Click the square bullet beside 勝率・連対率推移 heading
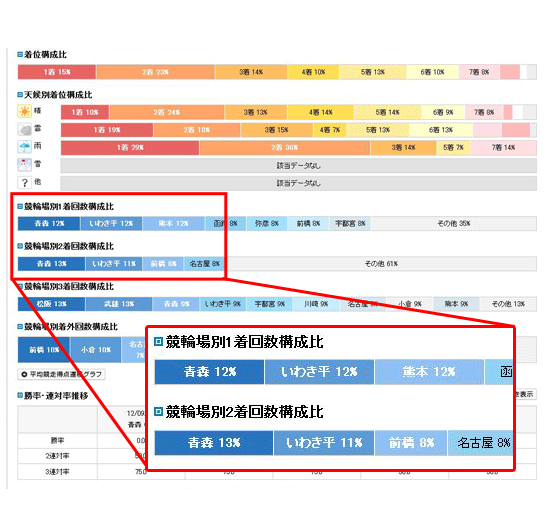The width and height of the screenshot is (550, 524). coord(20,396)
